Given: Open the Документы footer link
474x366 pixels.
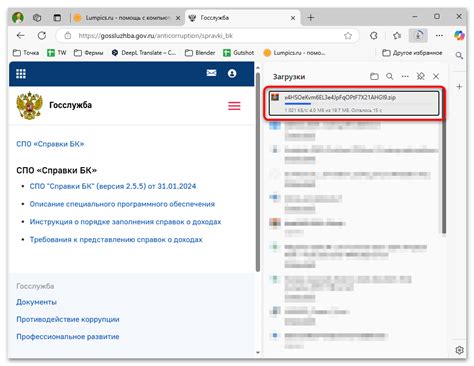Looking at the screenshot, I should click(36, 302).
